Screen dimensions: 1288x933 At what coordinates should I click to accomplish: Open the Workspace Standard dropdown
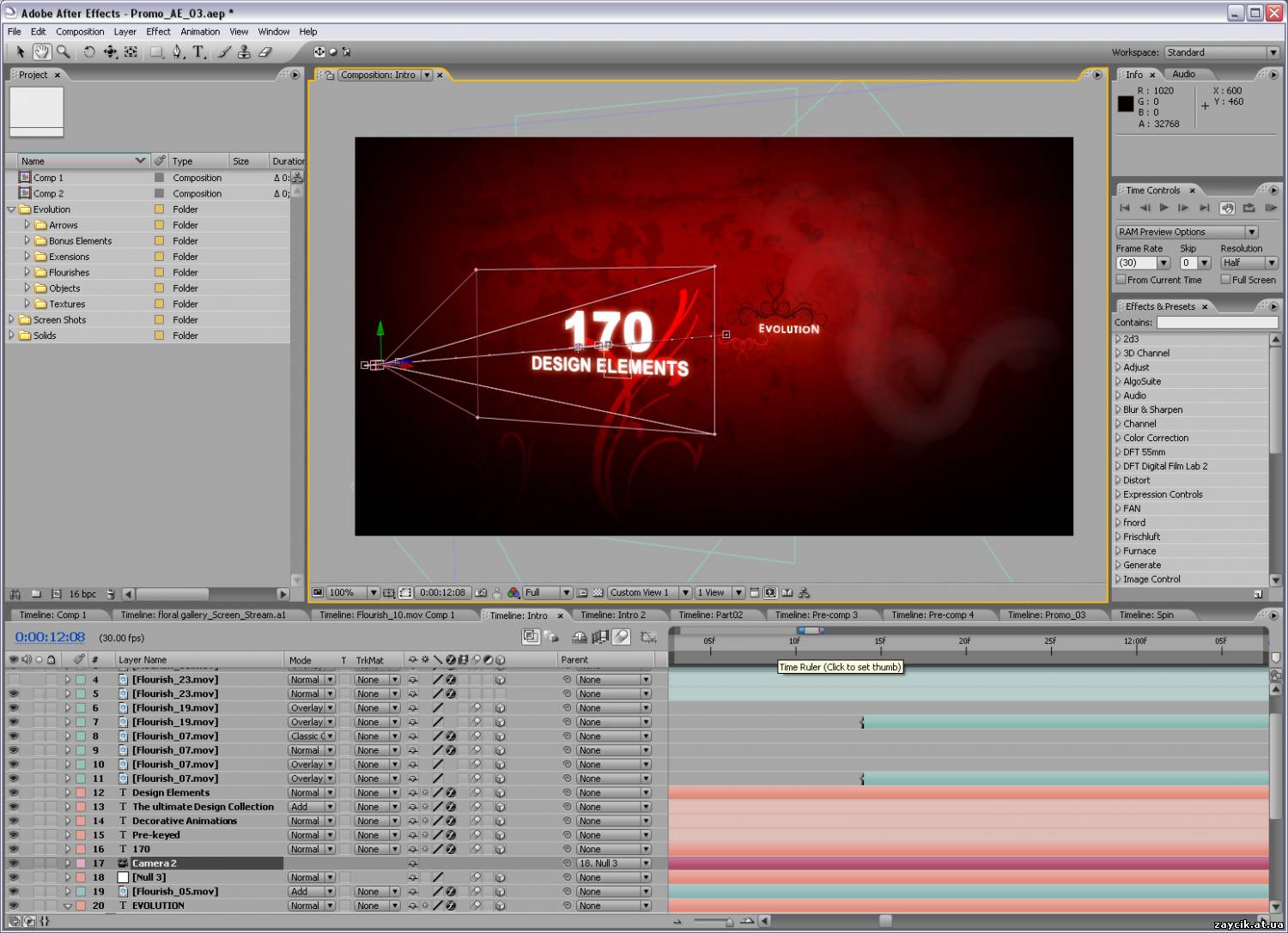point(1222,52)
